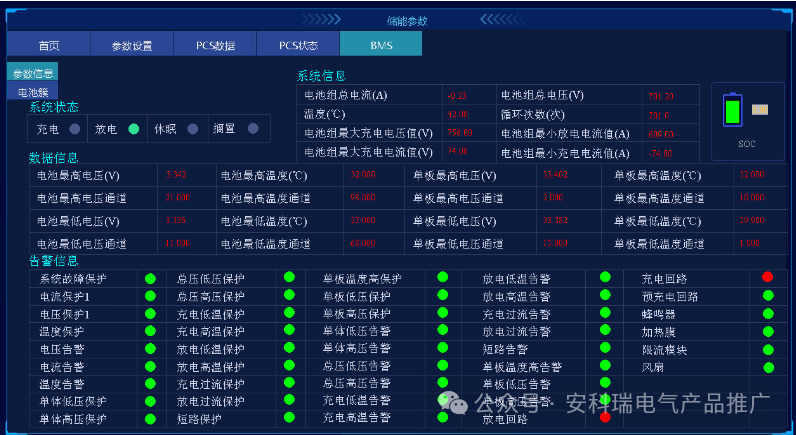Click the 电池最高温度通道 value 98.000
The image size is (796, 435).
(363, 197)
